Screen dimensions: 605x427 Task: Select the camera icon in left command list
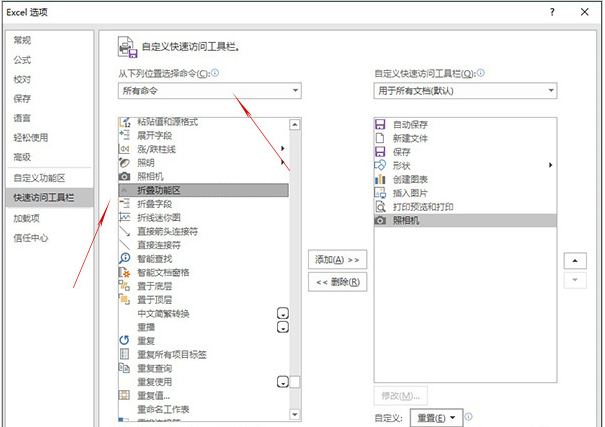pos(124,176)
